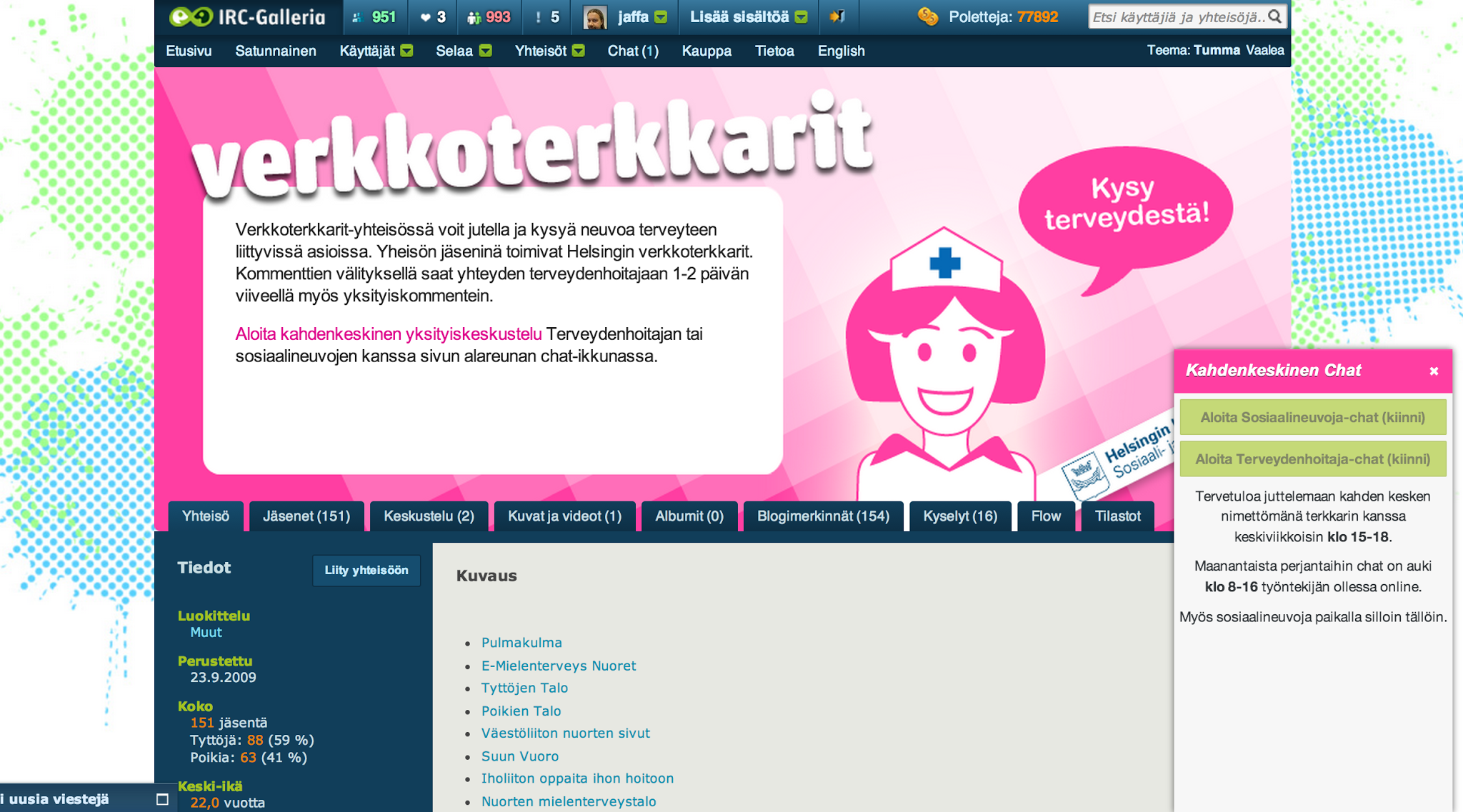Click the jaffa profile avatar thumbnail
Screen dimensions: 1463x812
[594, 17]
